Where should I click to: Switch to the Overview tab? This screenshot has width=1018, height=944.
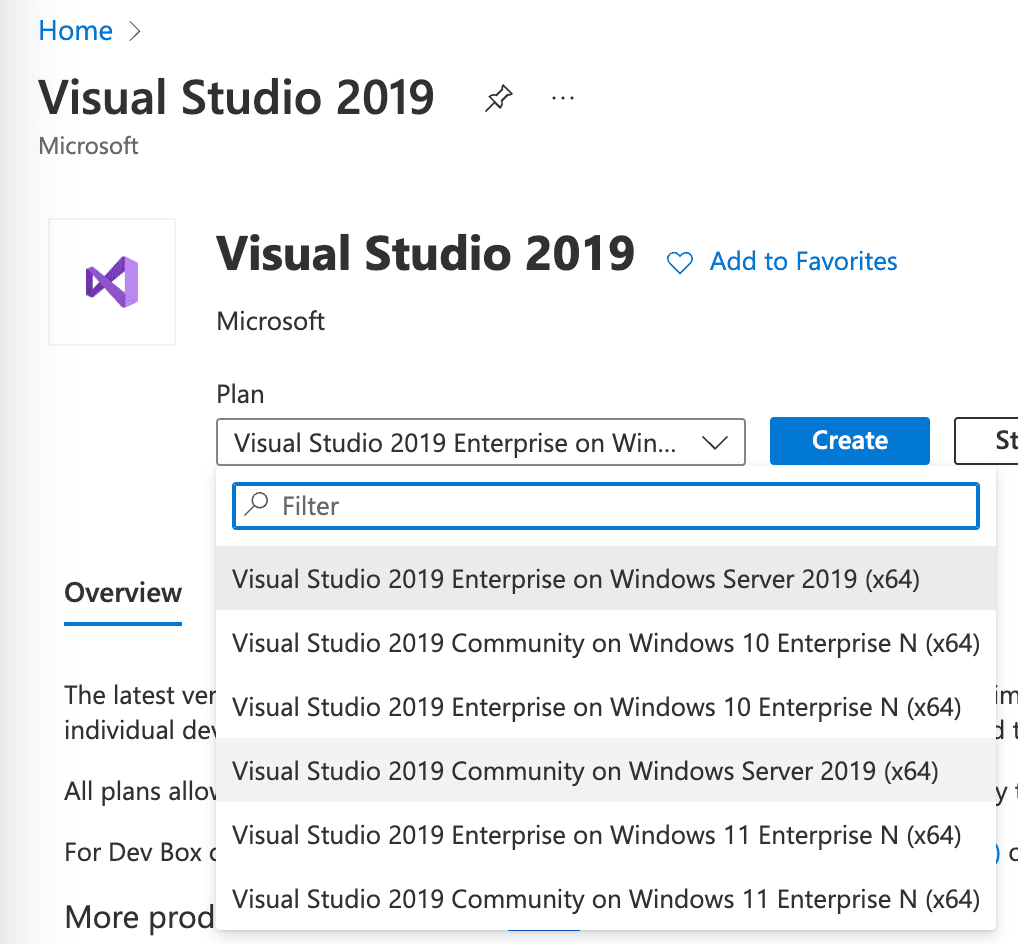(123, 593)
